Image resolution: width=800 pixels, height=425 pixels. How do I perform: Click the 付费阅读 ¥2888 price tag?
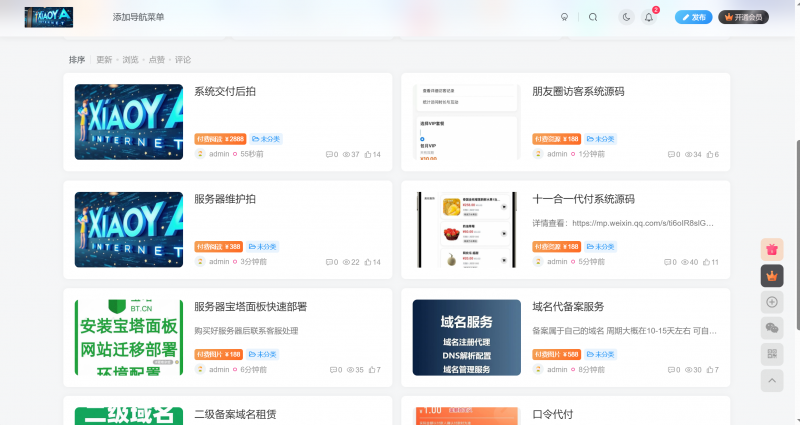coord(220,139)
